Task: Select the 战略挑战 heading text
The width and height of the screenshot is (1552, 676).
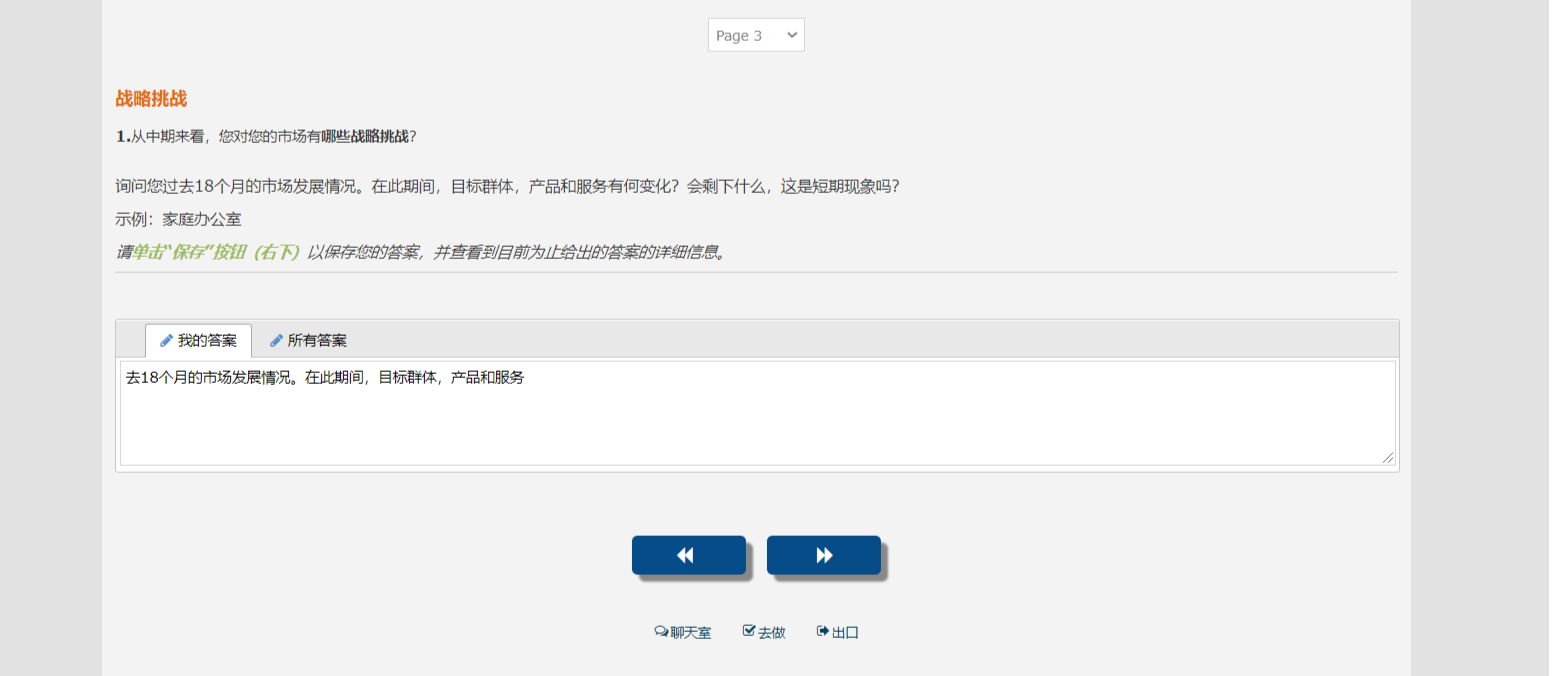Action: 151,99
